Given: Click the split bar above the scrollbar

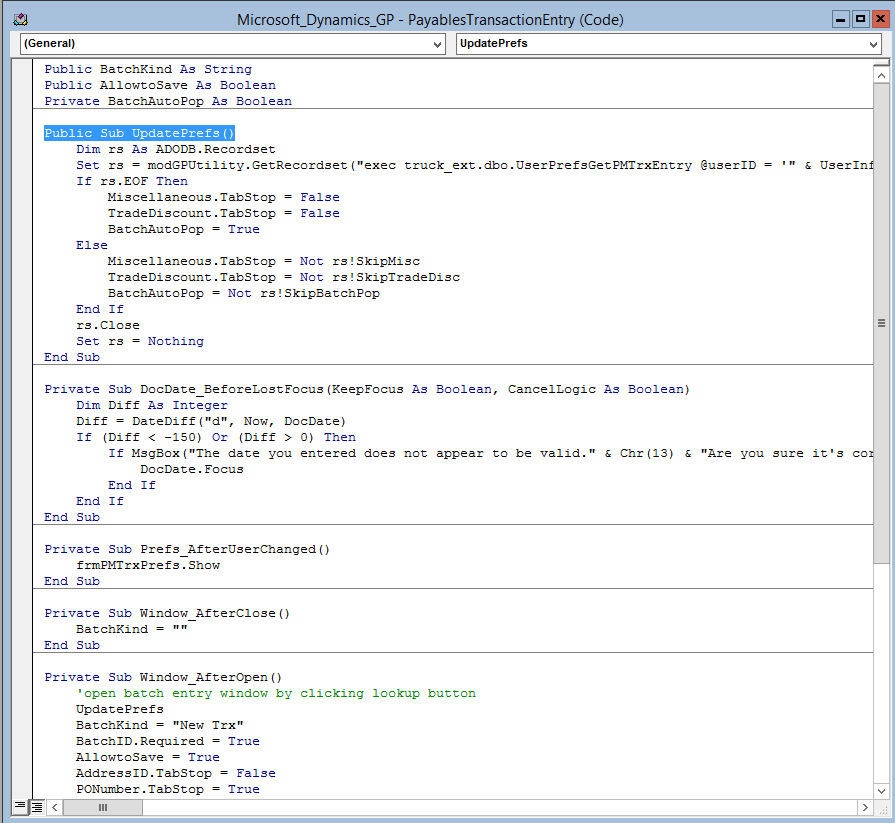Looking at the screenshot, I should click(881, 63).
